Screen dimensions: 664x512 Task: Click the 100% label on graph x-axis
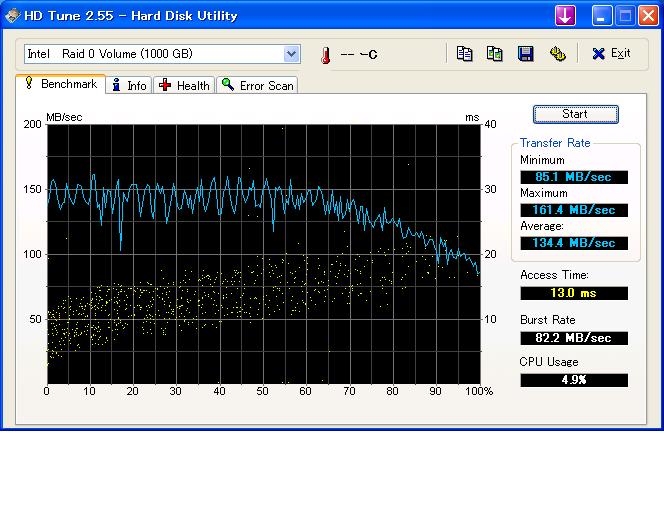479,391
